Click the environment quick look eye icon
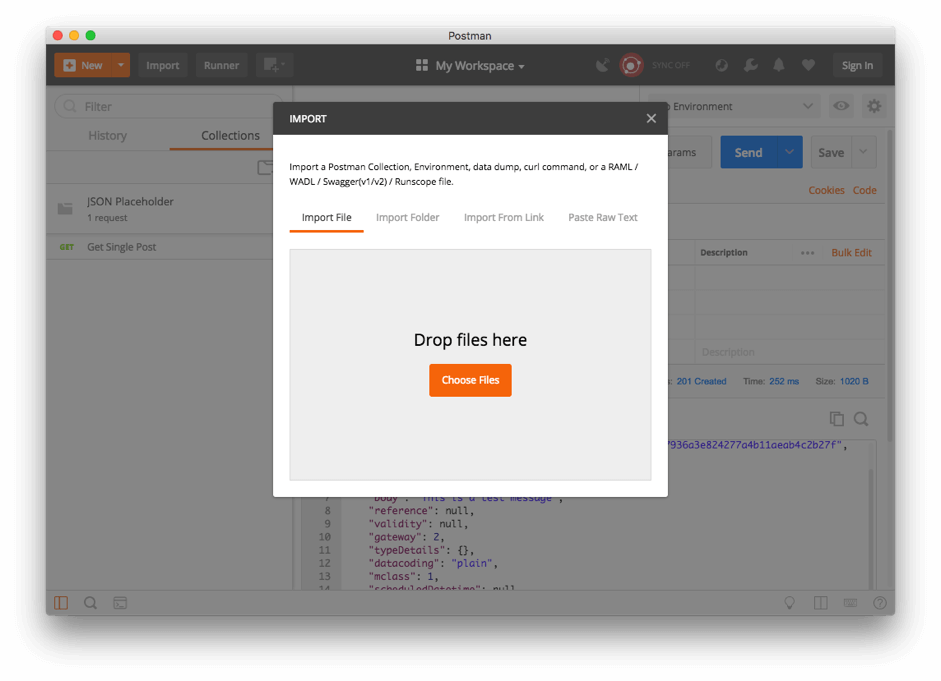 pyautogui.click(x=841, y=106)
